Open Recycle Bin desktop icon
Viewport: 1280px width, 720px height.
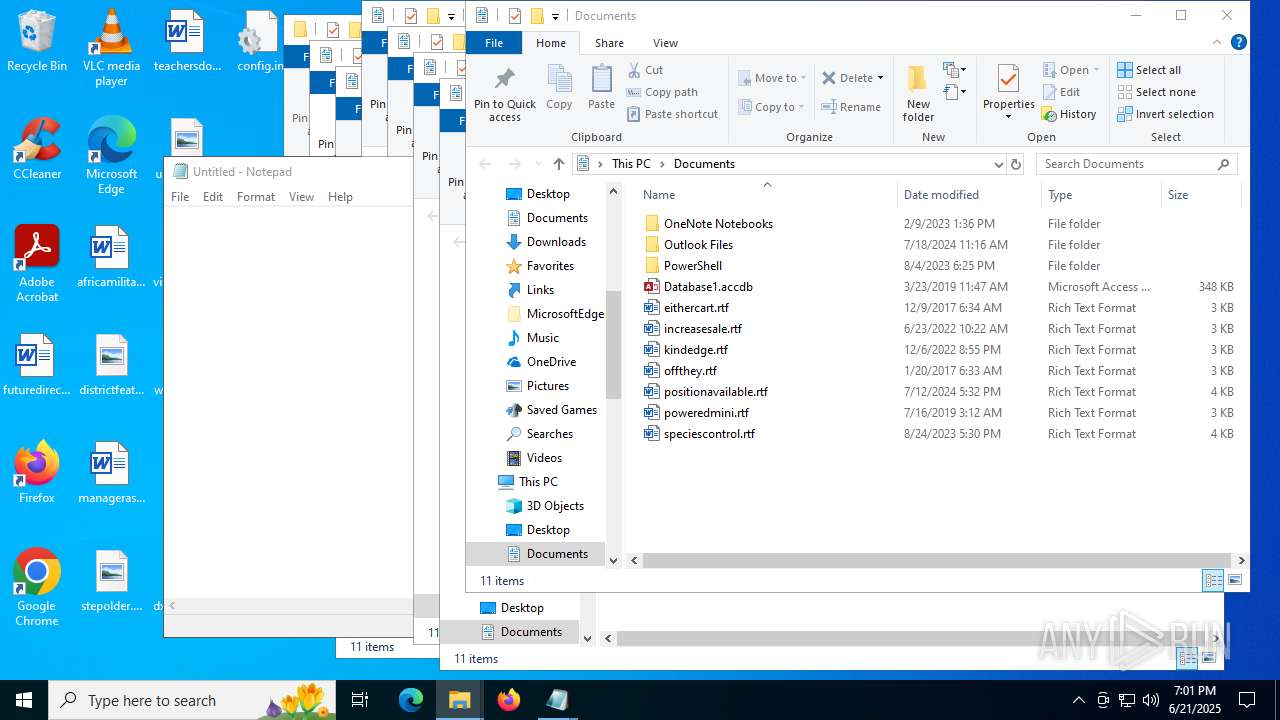click(x=37, y=42)
